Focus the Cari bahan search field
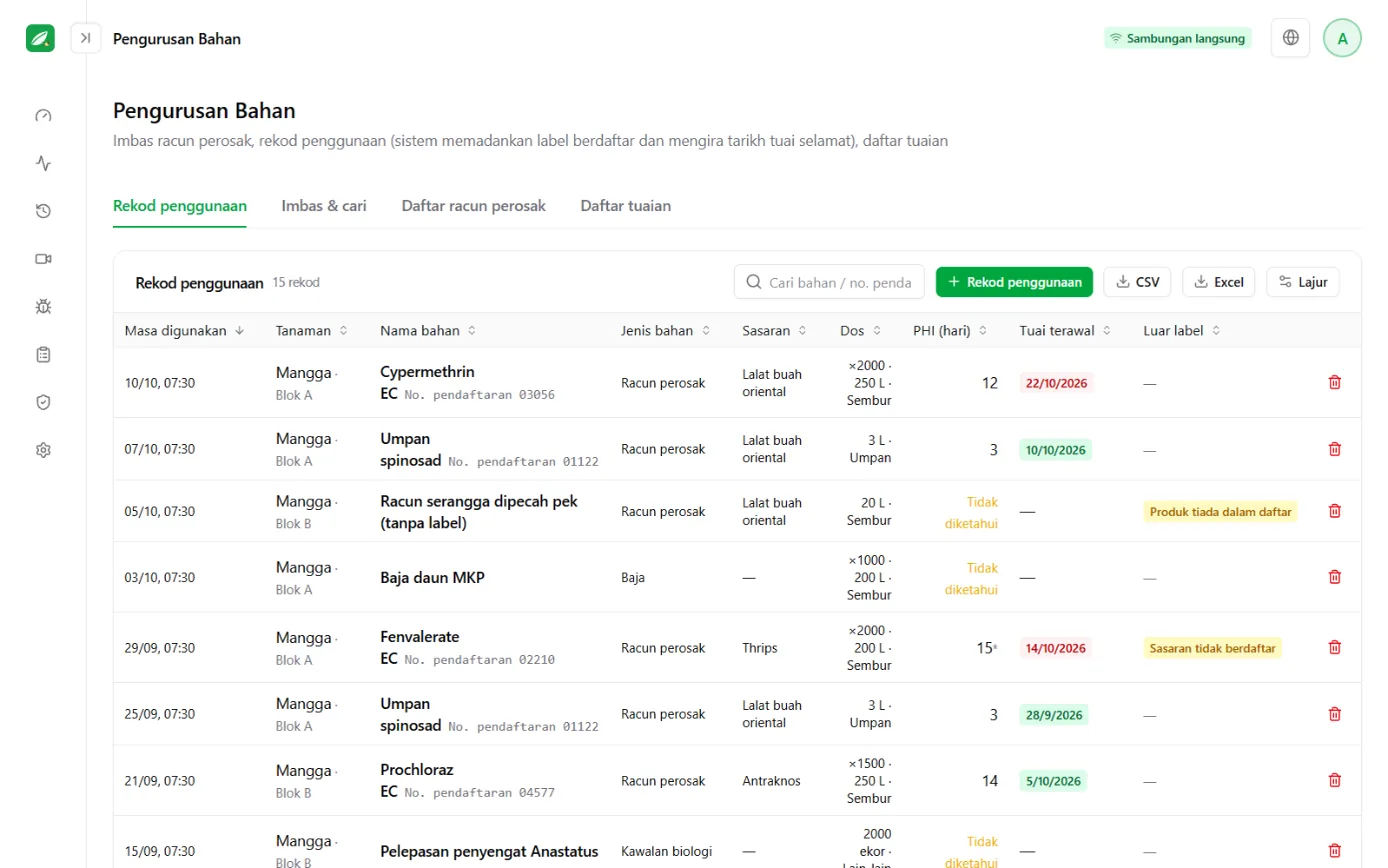 point(829,282)
